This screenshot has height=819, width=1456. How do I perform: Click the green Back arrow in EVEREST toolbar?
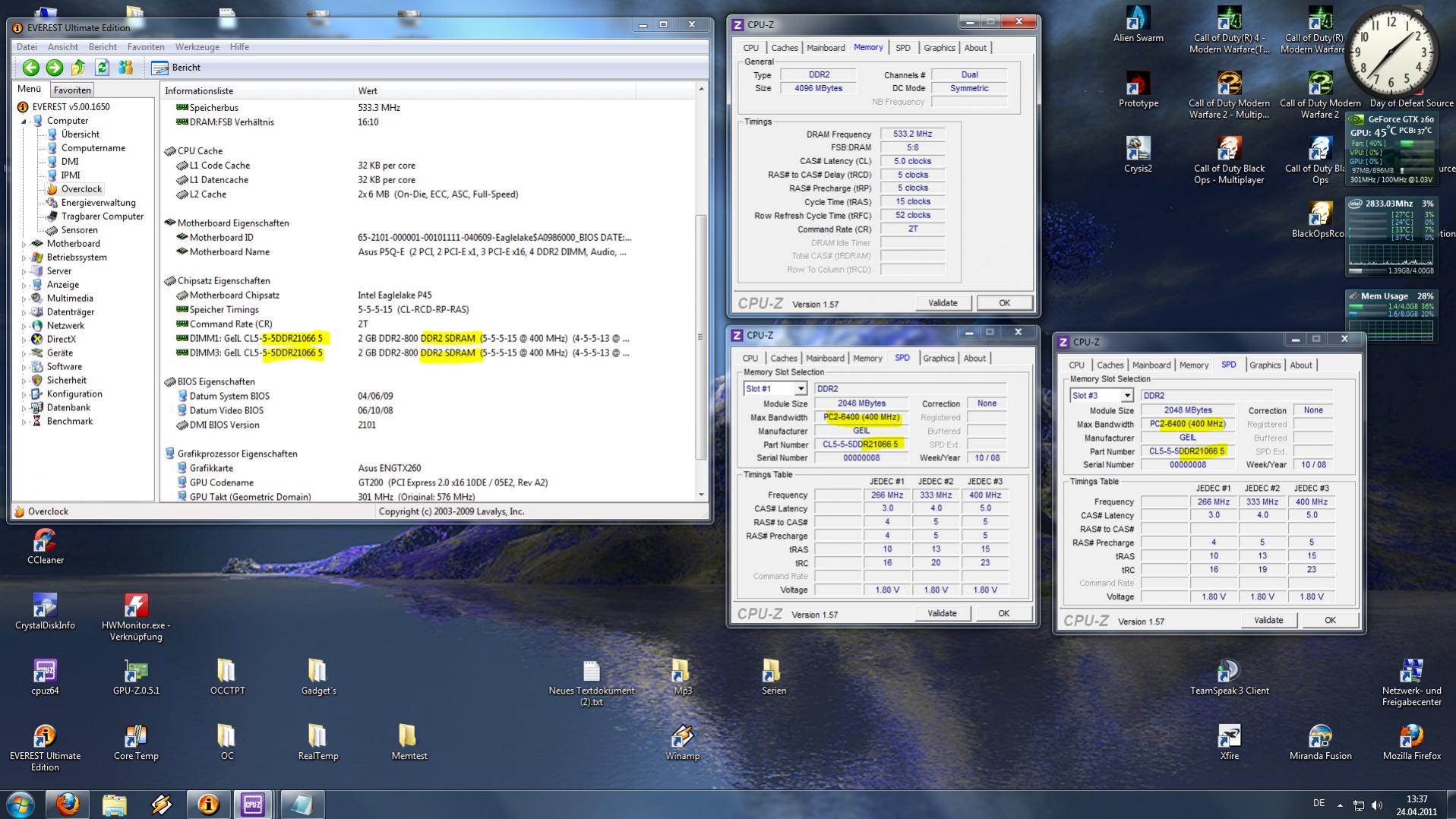pyautogui.click(x=30, y=68)
